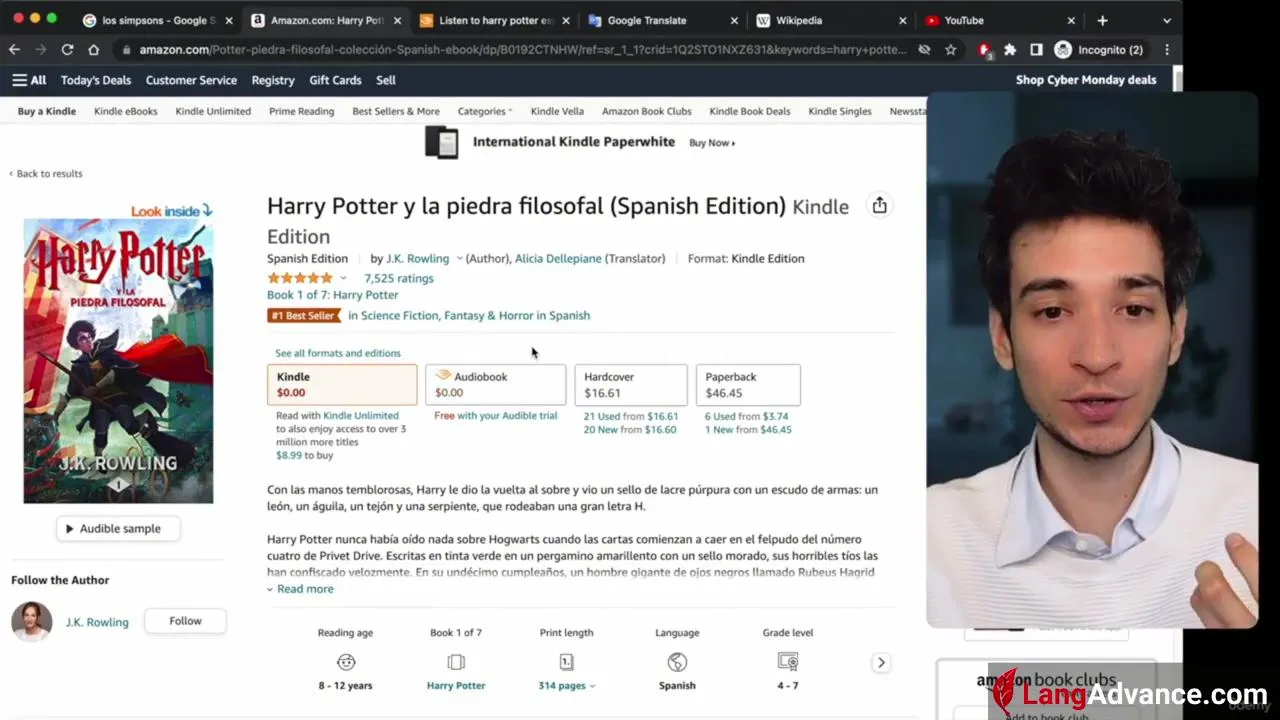This screenshot has height=720, width=1280.
Task: Play the Audible sample
Action: tap(118, 528)
